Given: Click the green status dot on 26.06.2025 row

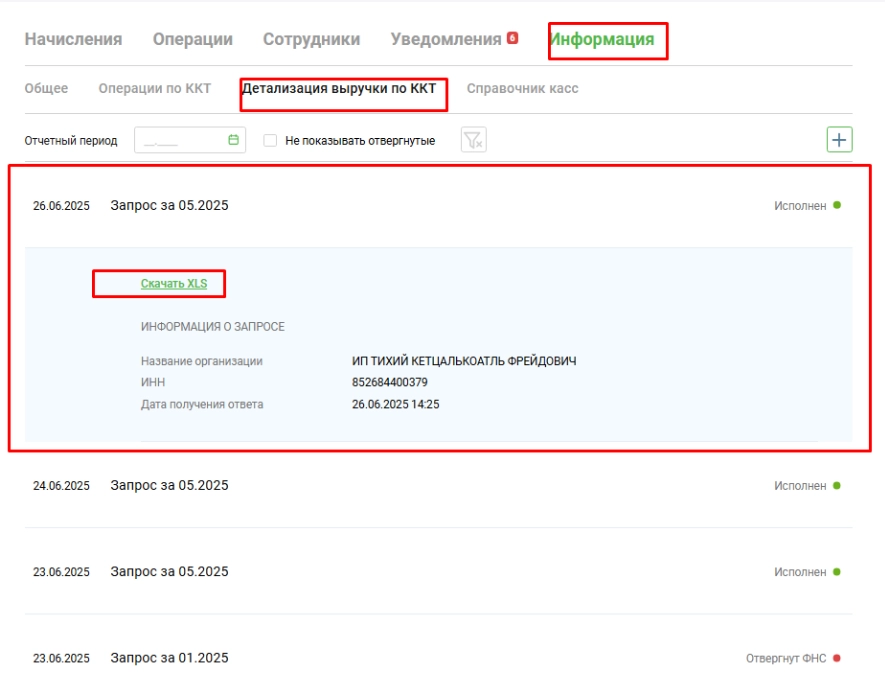Looking at the screenshot, I should click(x=837, y=205).
